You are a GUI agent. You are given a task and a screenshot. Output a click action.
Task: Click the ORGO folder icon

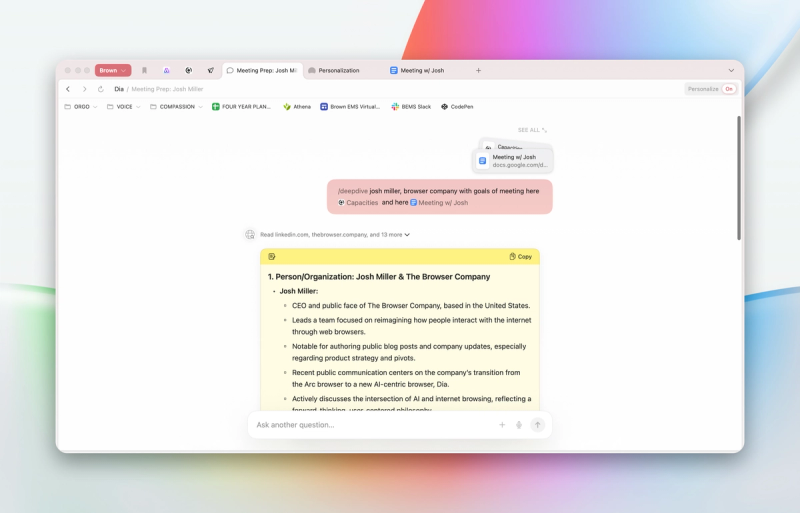[67, 107]
